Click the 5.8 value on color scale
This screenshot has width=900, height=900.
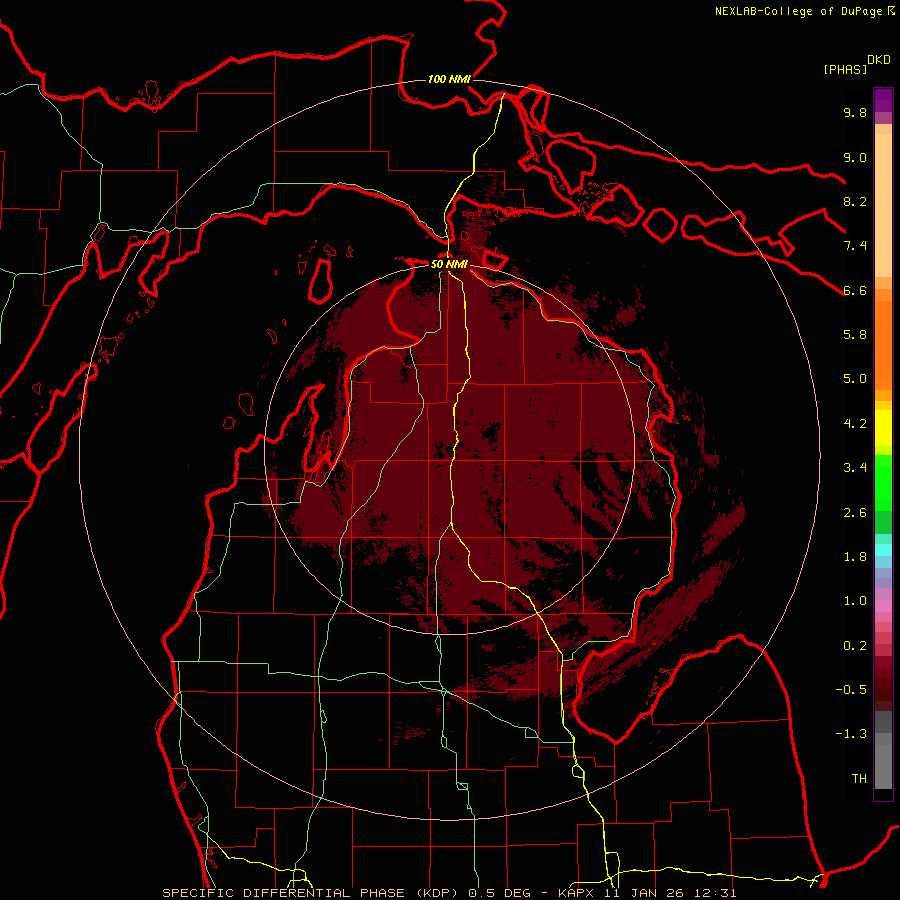(x=855, y=334)
